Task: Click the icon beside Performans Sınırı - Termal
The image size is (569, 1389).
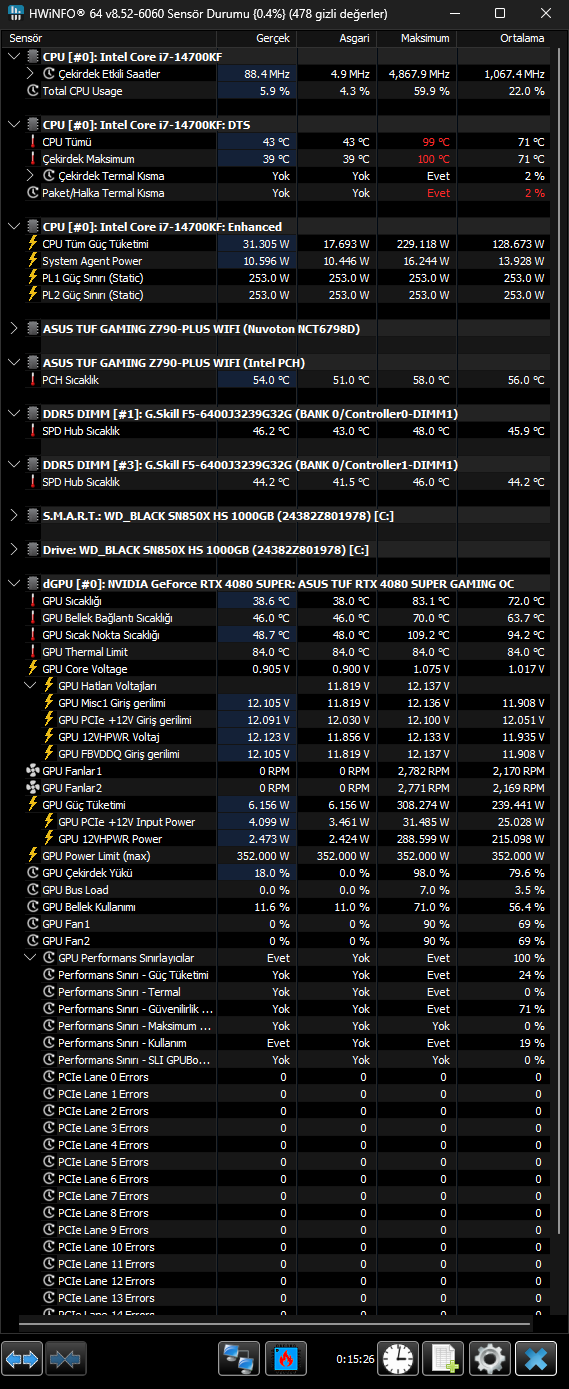Action: [x=49, y=992]
